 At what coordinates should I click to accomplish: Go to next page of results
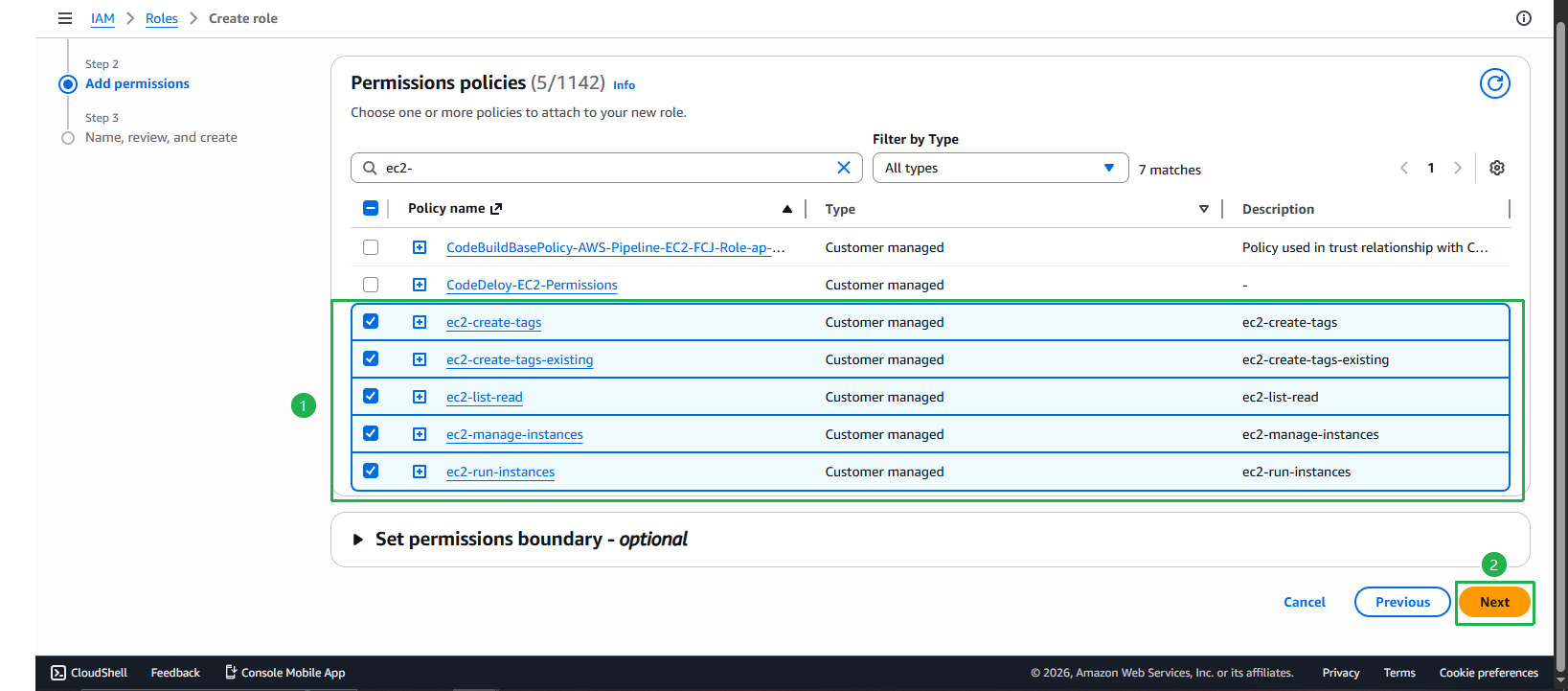tap(1458, 168)
